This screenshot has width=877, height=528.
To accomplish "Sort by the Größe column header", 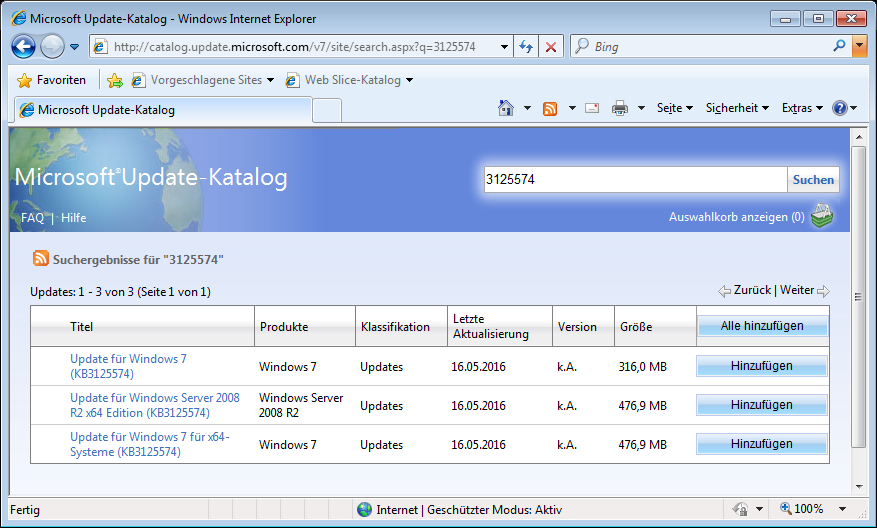I will pos(636,327).
